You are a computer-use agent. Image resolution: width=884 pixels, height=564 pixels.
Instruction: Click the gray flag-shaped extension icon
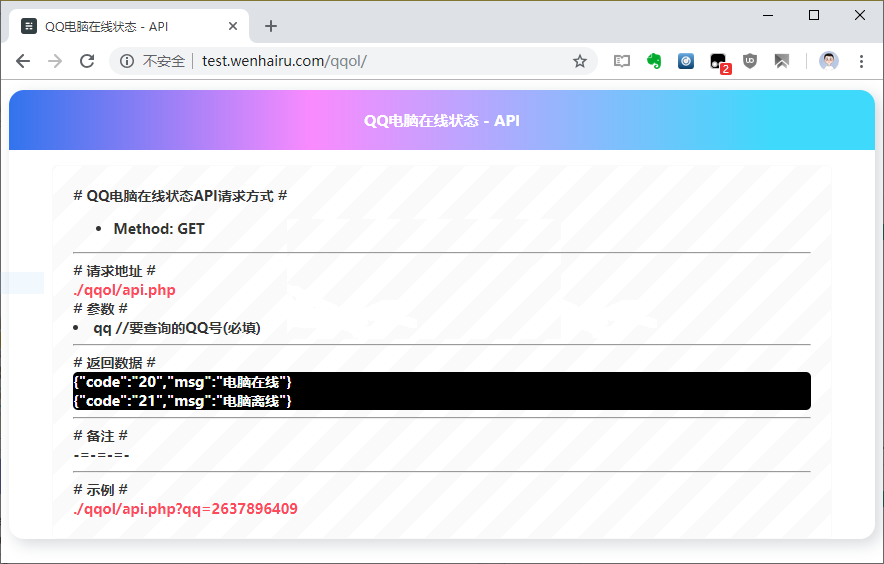[781, 61]
